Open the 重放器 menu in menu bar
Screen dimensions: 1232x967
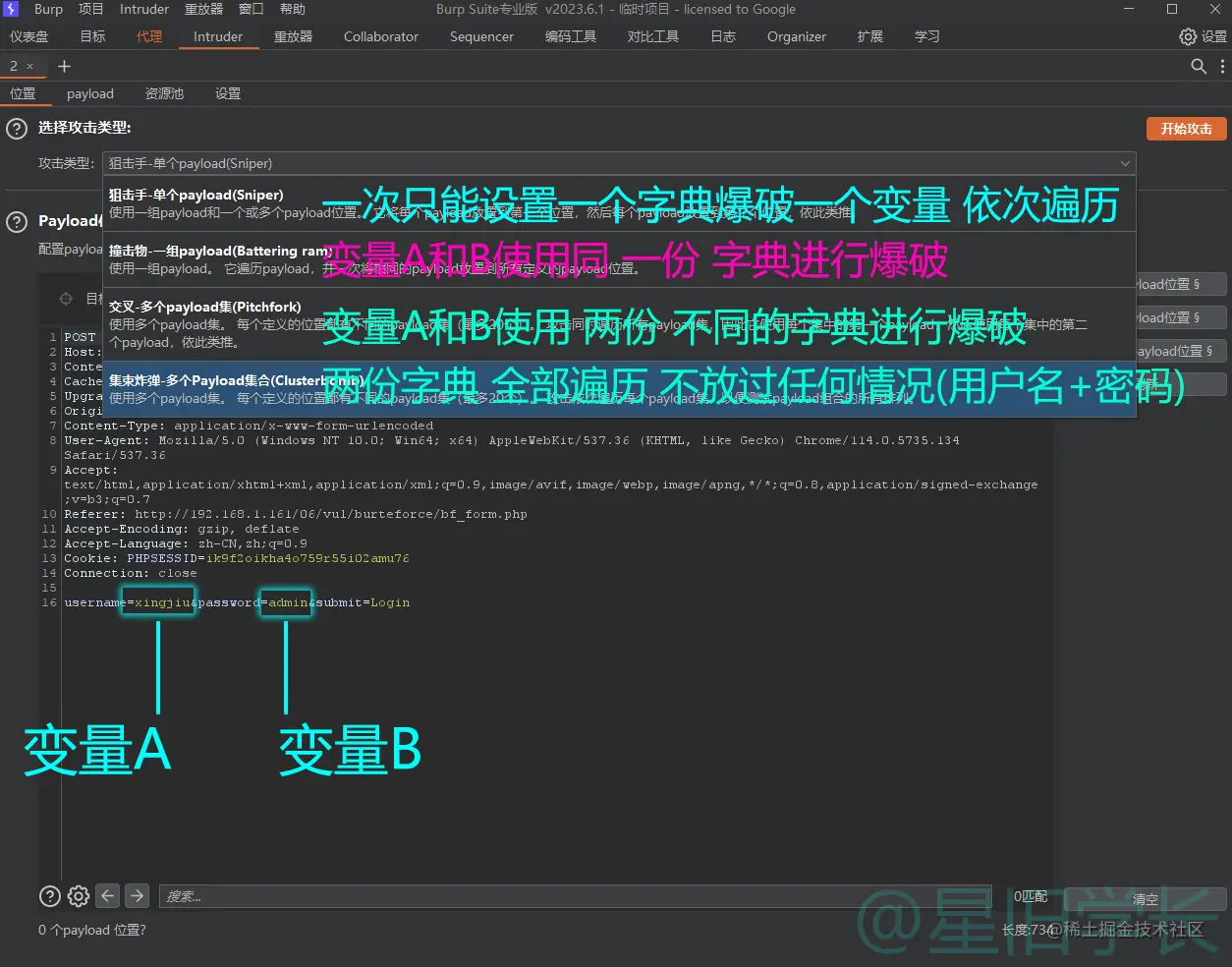point(203,9)
